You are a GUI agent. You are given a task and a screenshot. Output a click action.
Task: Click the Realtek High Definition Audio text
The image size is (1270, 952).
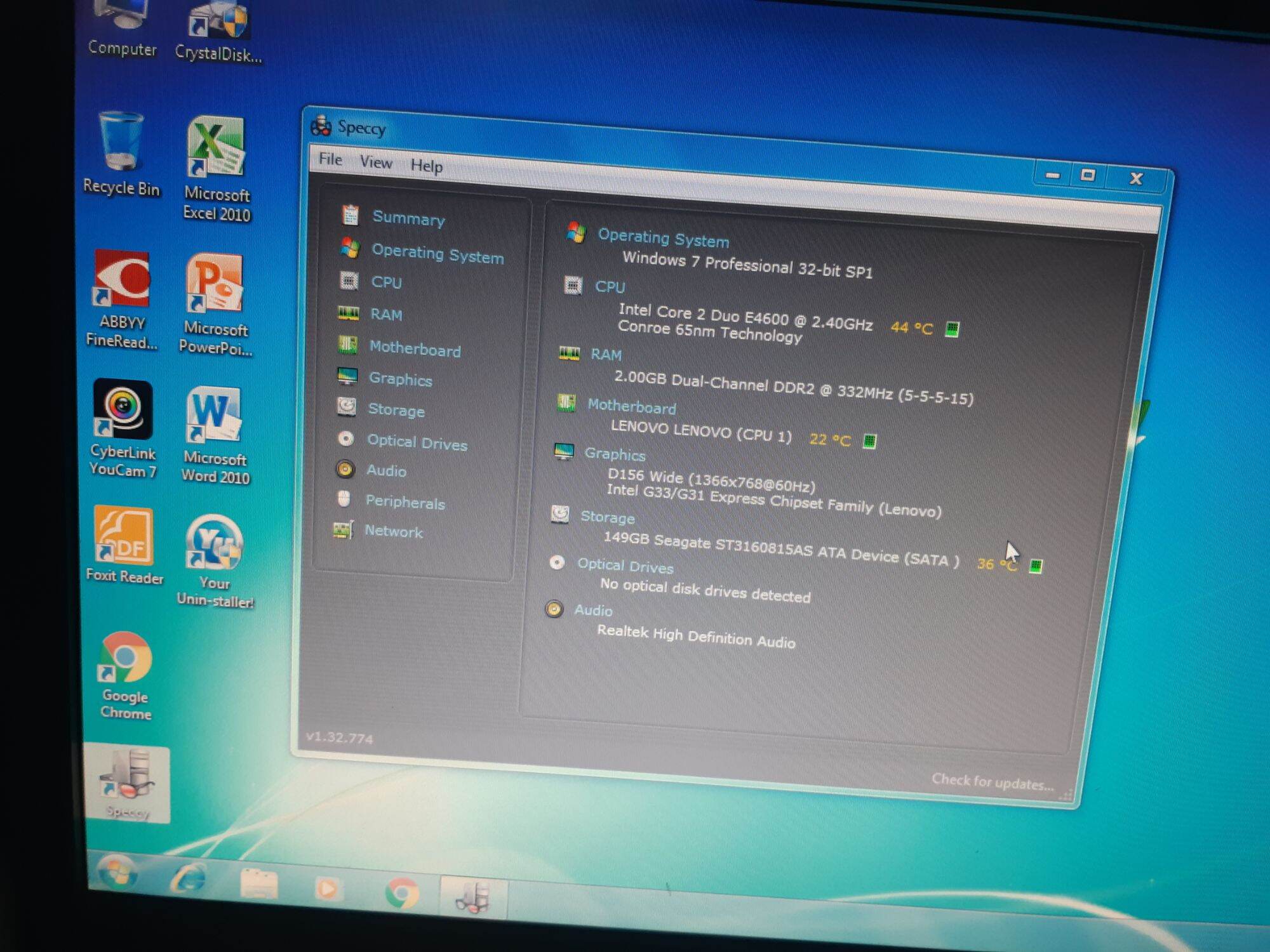point(696,636)
